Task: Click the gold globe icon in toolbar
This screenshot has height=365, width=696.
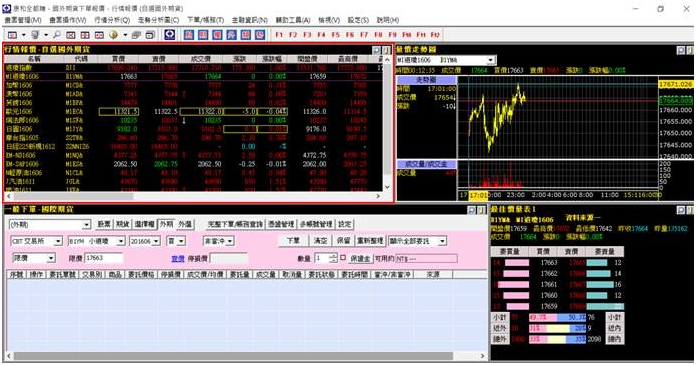Action: tap(114, 35)
